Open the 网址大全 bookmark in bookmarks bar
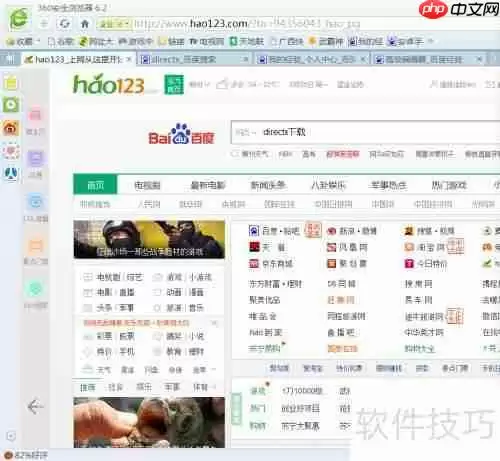Image resolution: width=500 pixels, height=461 pixels. [x=96, y=42]
